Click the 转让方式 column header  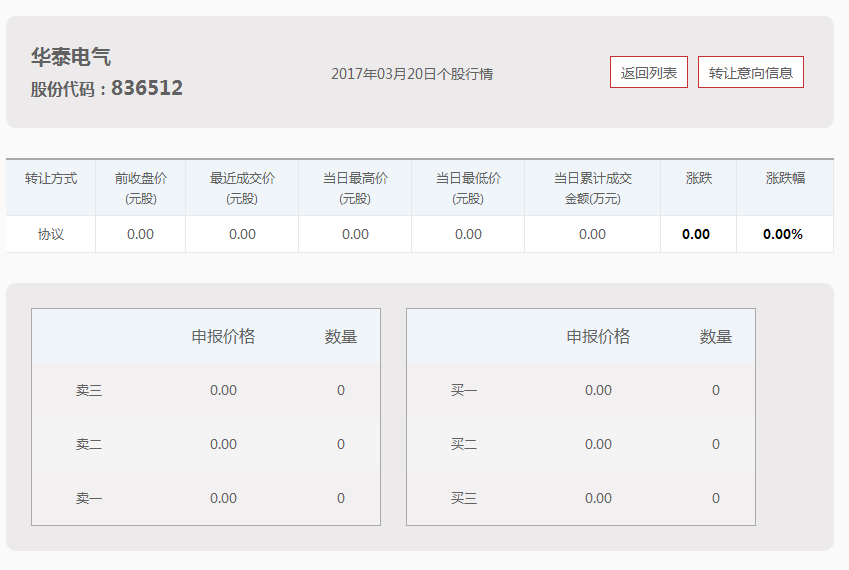51,178
